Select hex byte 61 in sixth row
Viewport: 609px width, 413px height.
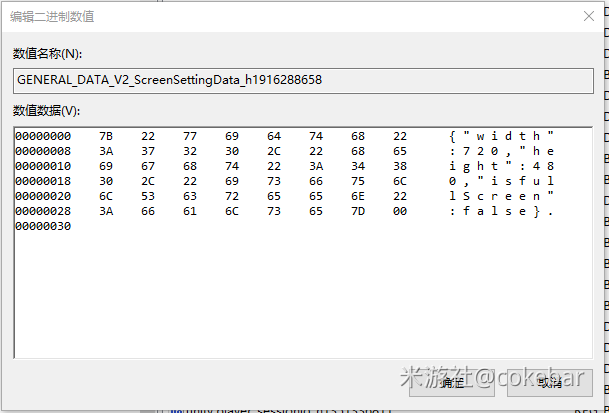coord(190,211)
